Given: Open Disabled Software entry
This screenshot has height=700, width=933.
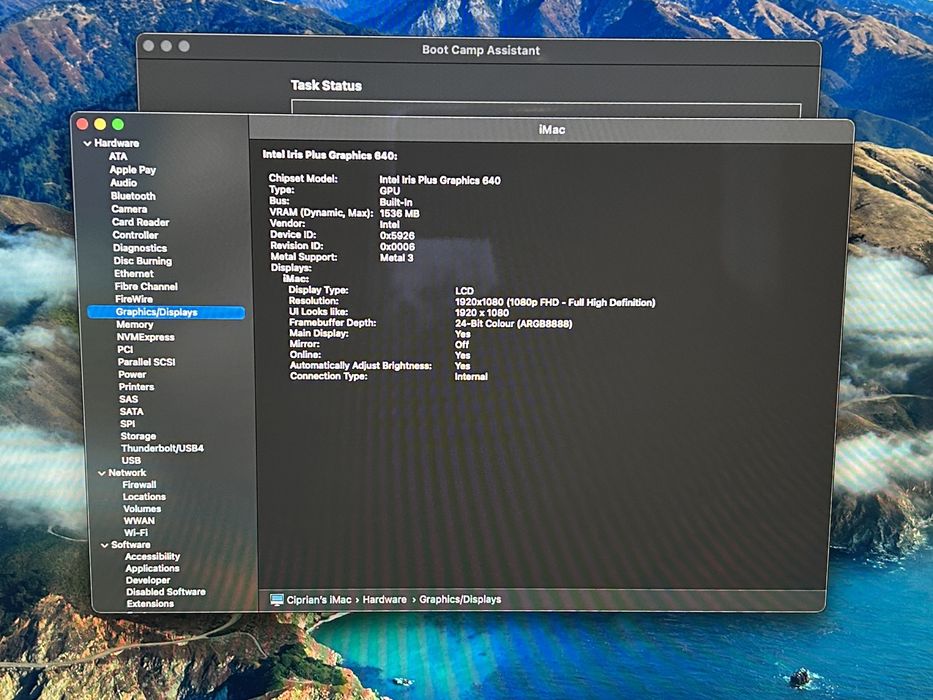Looking at the screenshot, I should [166, 592].
